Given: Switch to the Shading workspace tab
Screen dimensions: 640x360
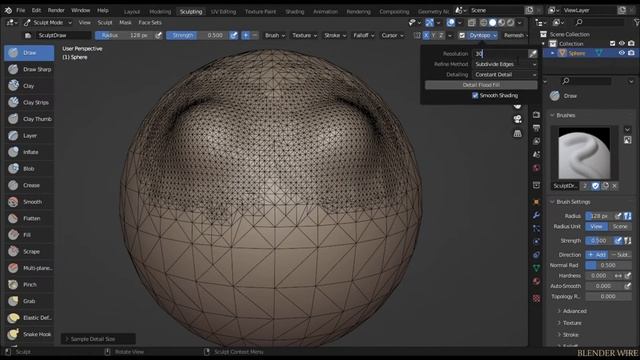Looking at the screenshot, I should click(x=294, y=11).
